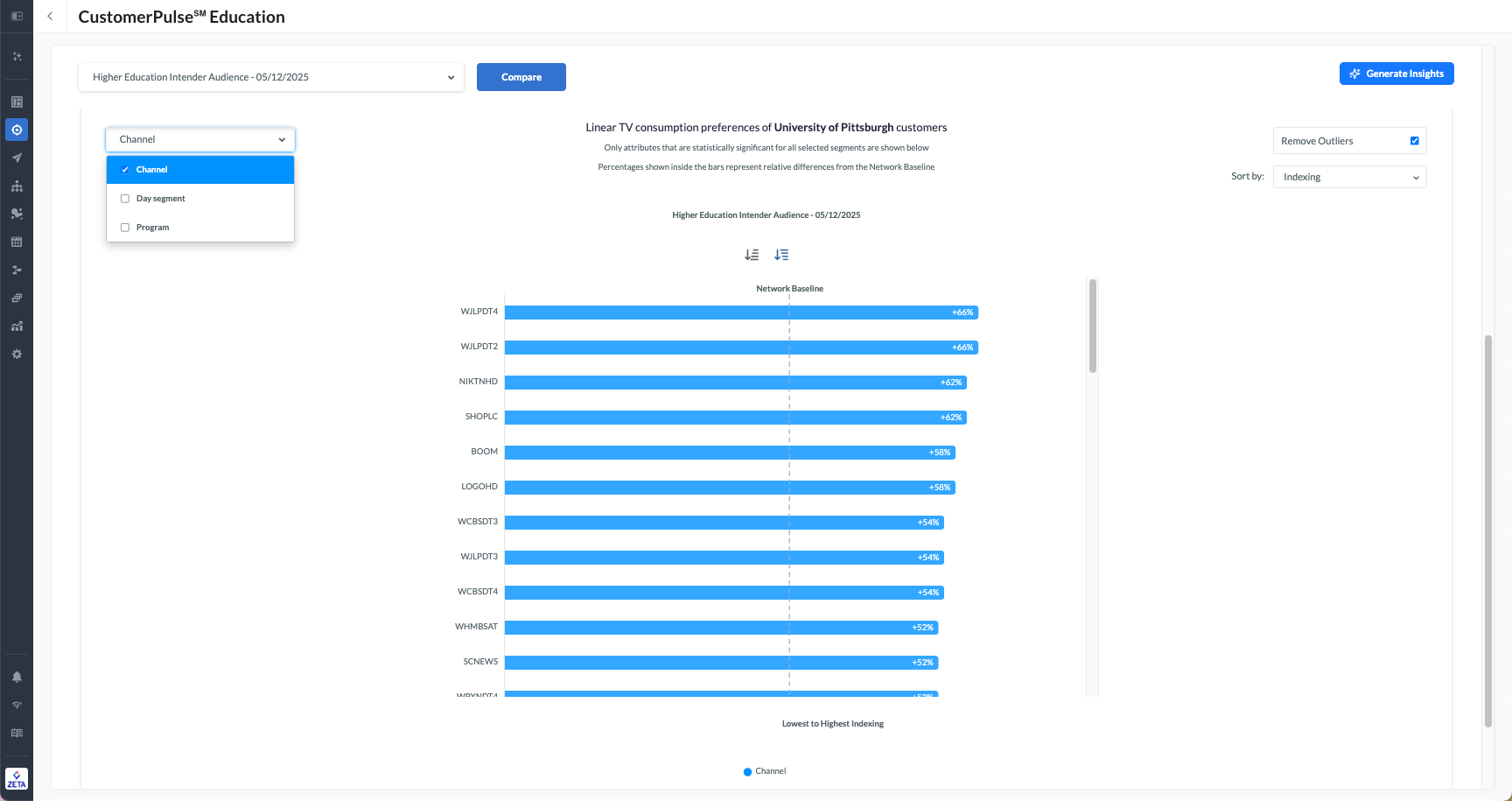1512x801 pixels.
Task: Click Generate Insights button
Action: pyautogui.click(x=1396, y=74)
